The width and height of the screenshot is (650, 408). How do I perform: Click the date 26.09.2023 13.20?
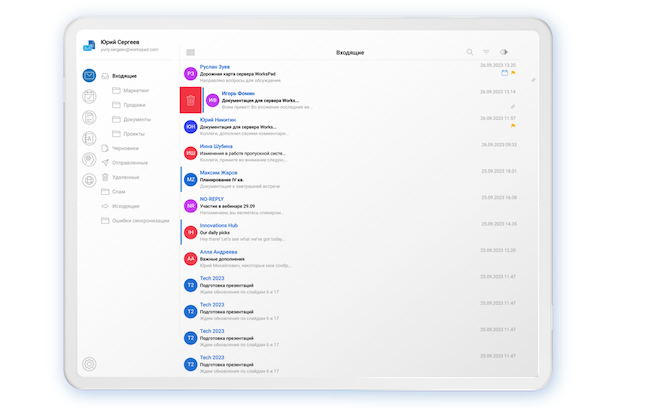pos(498,66)
